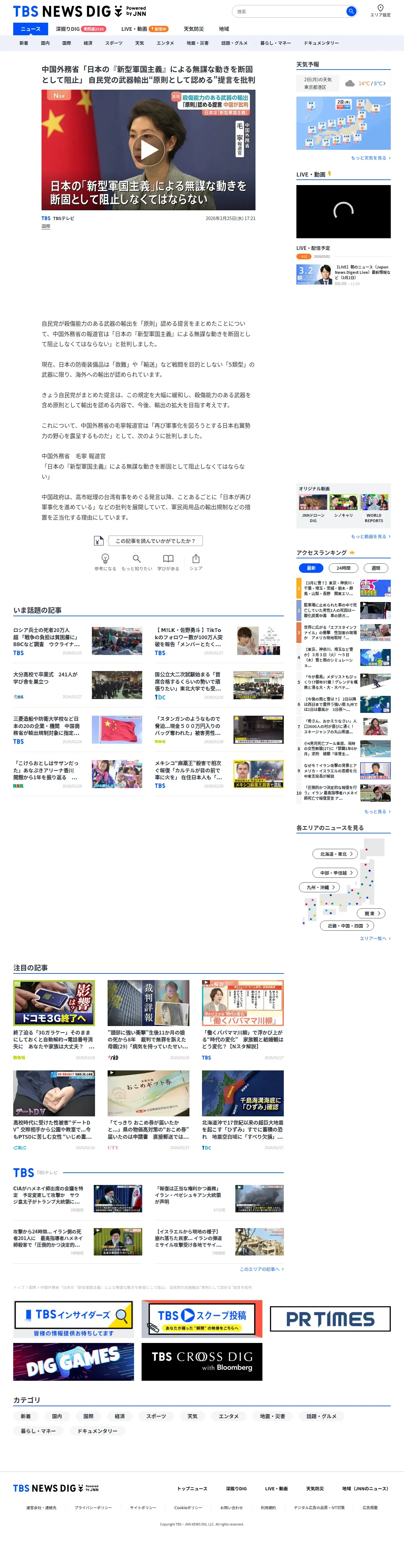Open the TBS インサイダーズ banner
Screen dimensions: 404x1568
[x=74, y=1319]
